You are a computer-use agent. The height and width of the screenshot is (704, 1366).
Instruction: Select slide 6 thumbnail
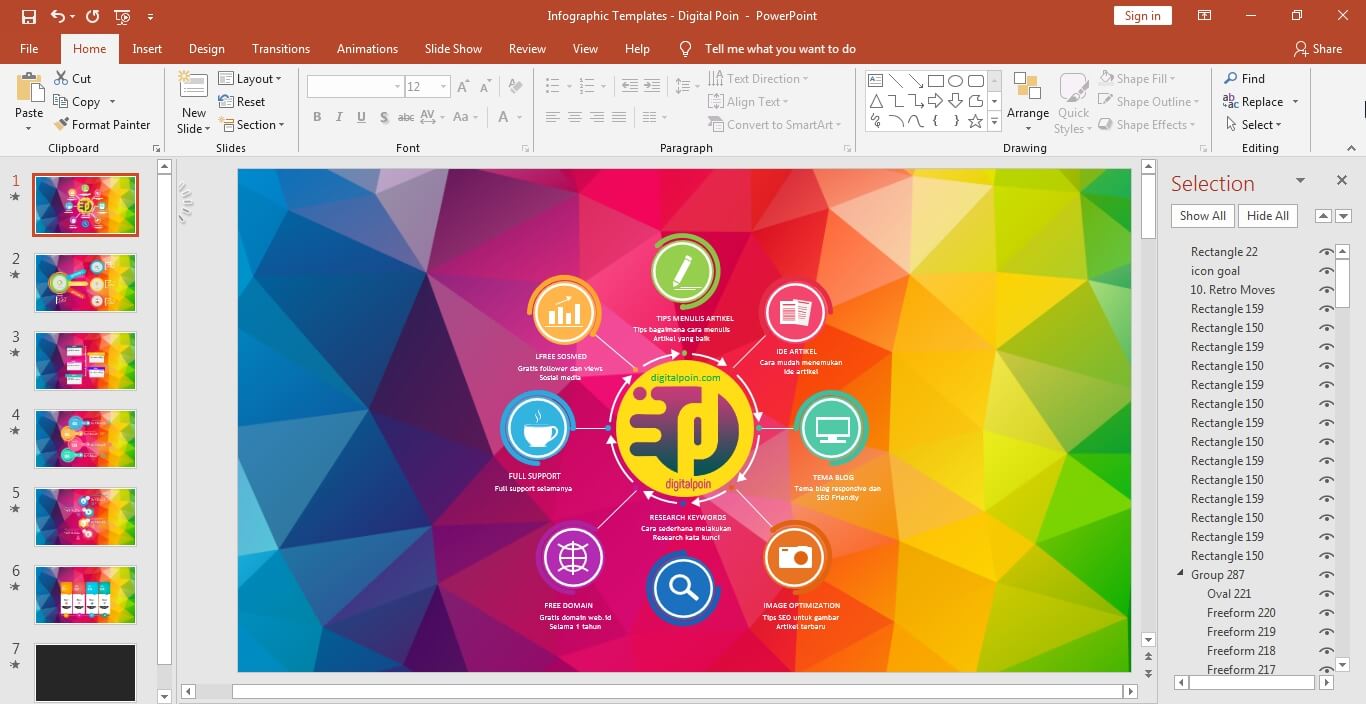(x=85, y=595)
